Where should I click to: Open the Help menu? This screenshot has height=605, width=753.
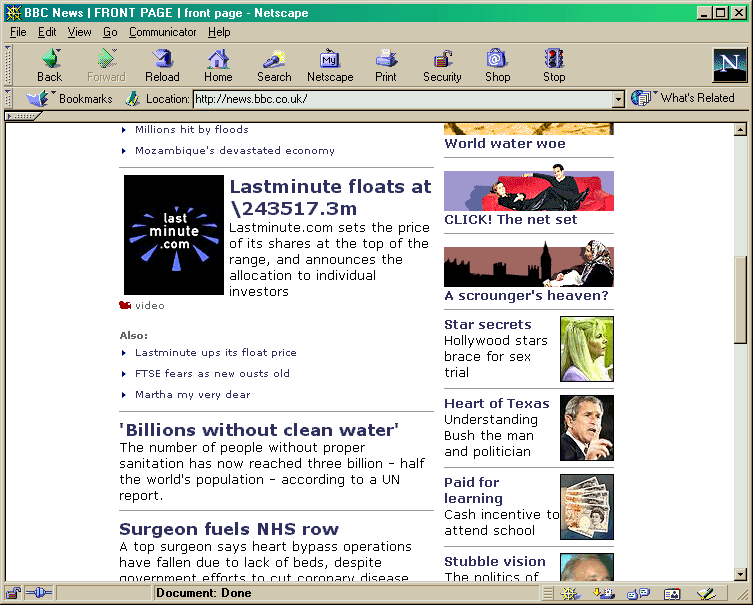pyautogui.click(x=219, y=32)
